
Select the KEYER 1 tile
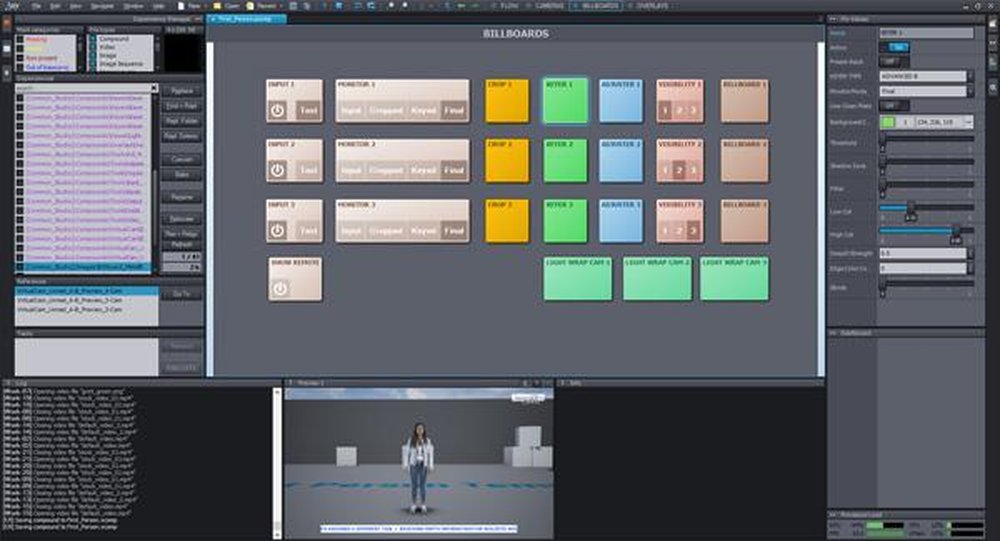click(x=565, y=101)
